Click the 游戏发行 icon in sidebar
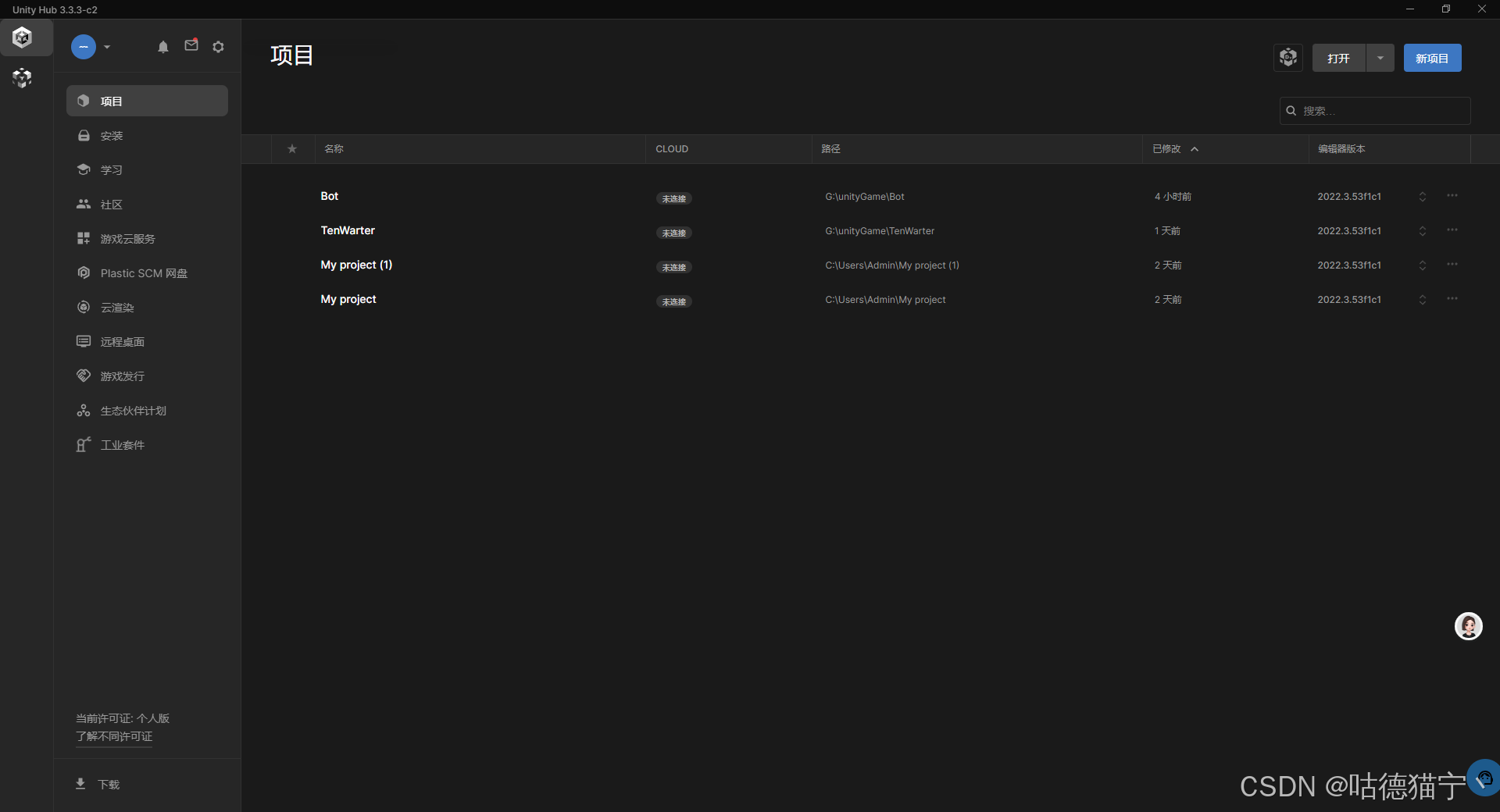This screenshot has width=1500, height=812. tap(84, 376)
